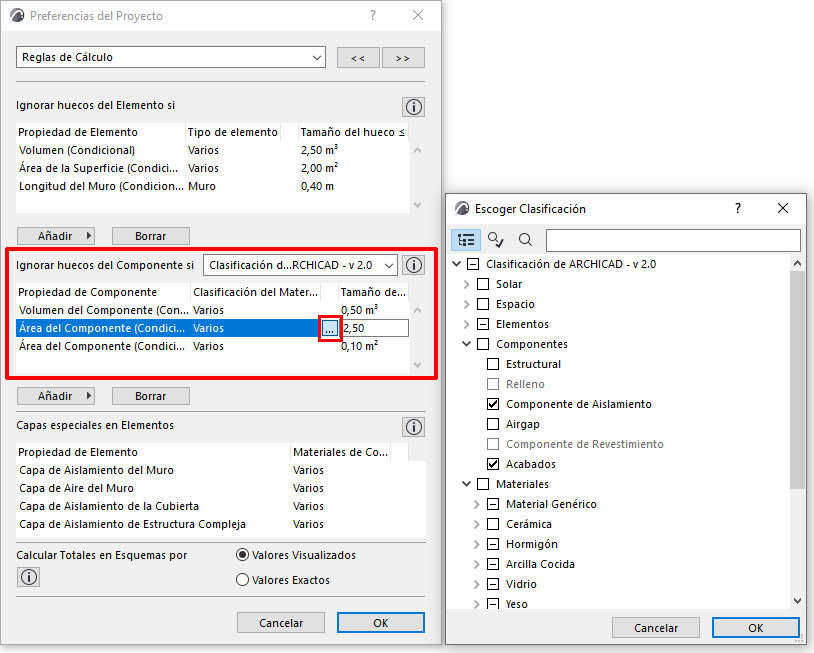Select the search-checked-items icon in Escoger Clasificación

tap(495, 240)
